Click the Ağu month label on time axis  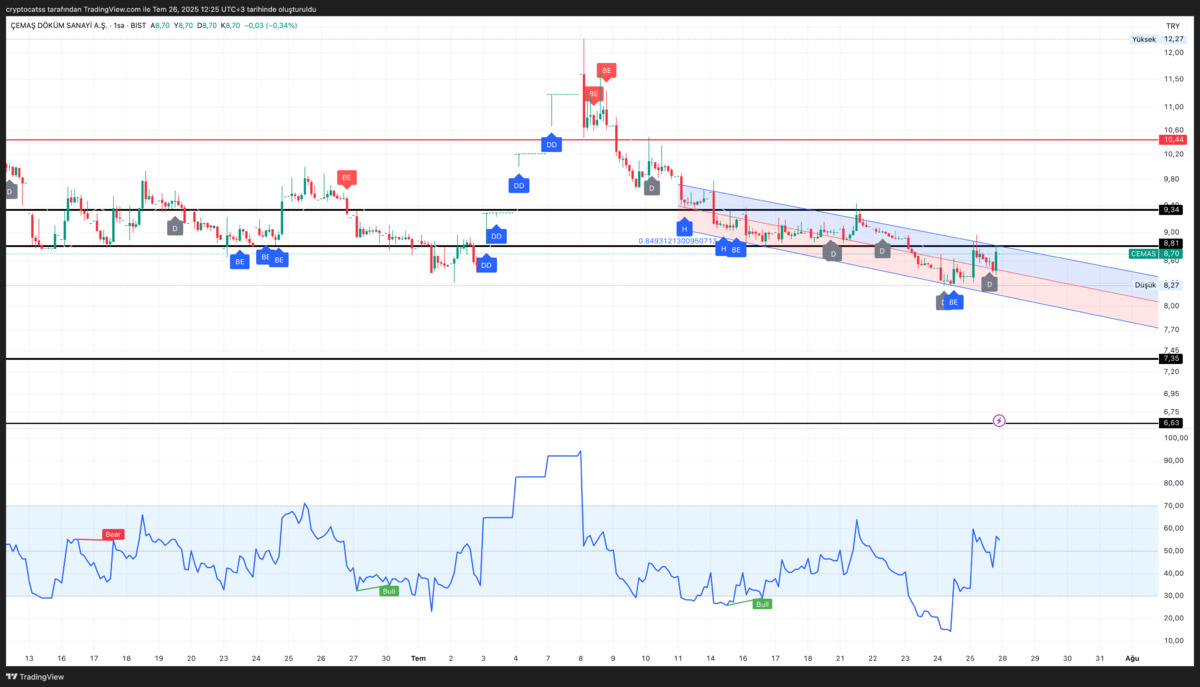pyautogui.click(x=1132, y=658)
